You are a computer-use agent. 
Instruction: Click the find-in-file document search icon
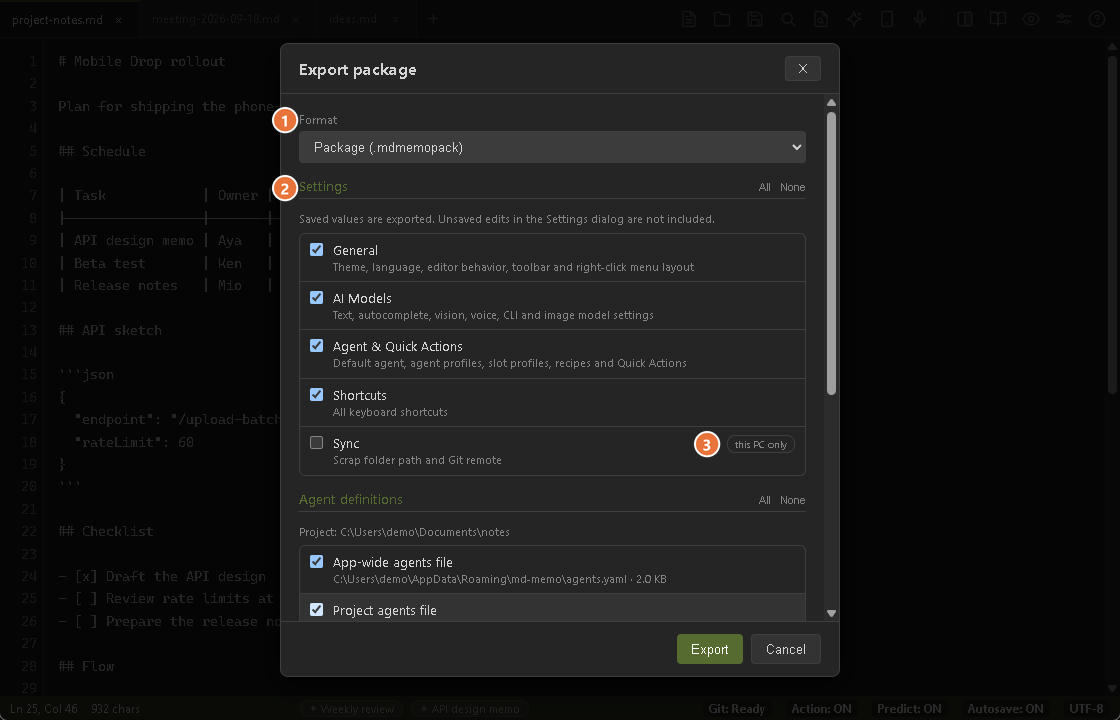point(821,19)
